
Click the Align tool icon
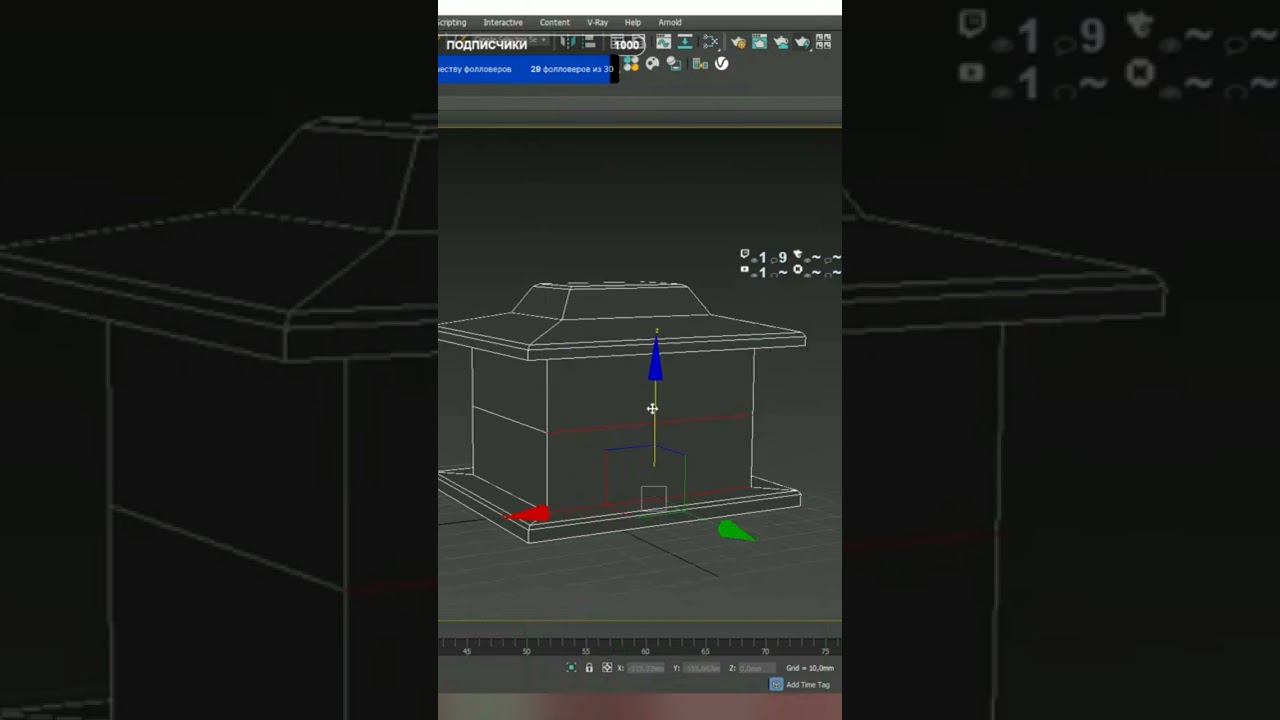click(589, 42)
